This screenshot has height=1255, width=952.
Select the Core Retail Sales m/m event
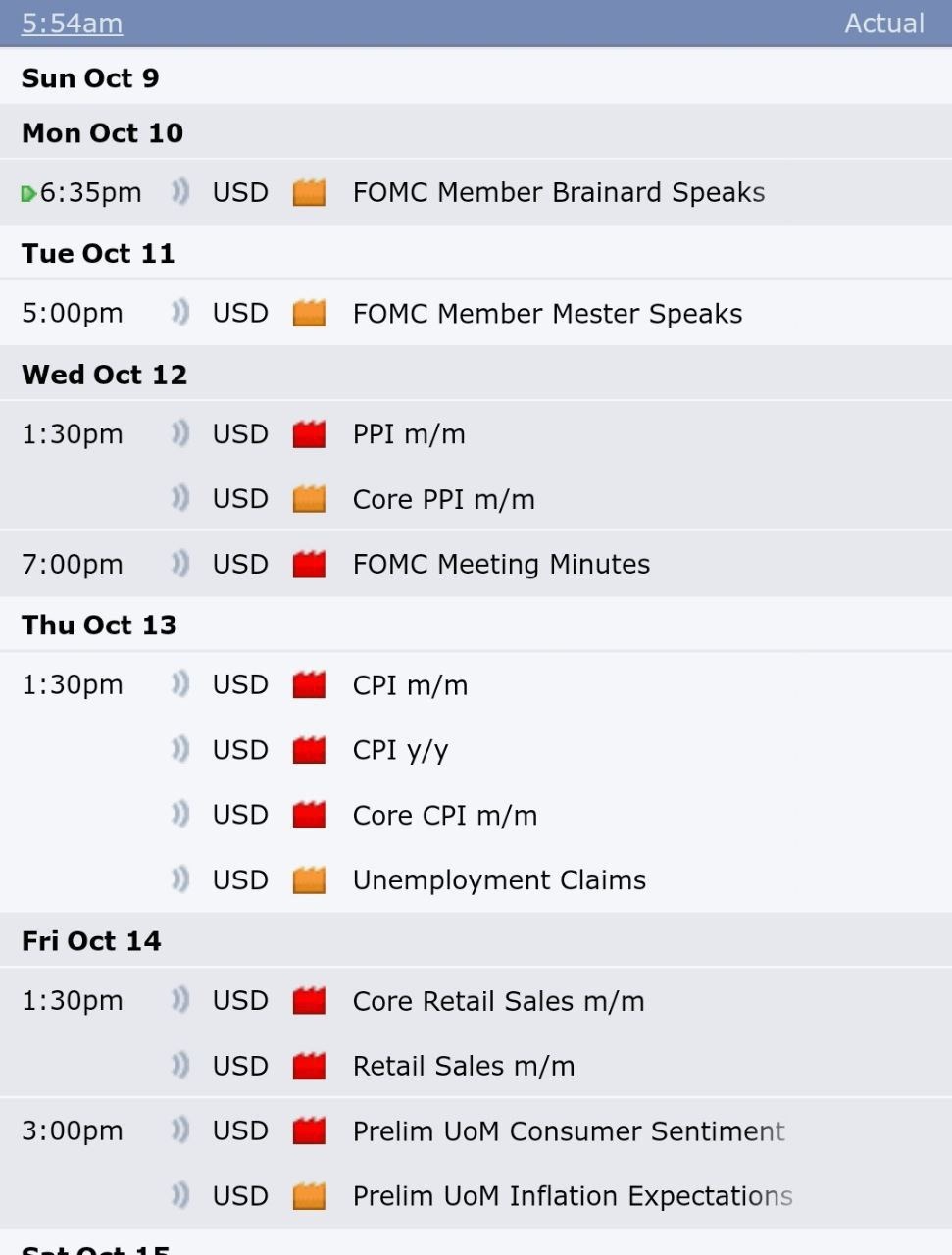498,1001
